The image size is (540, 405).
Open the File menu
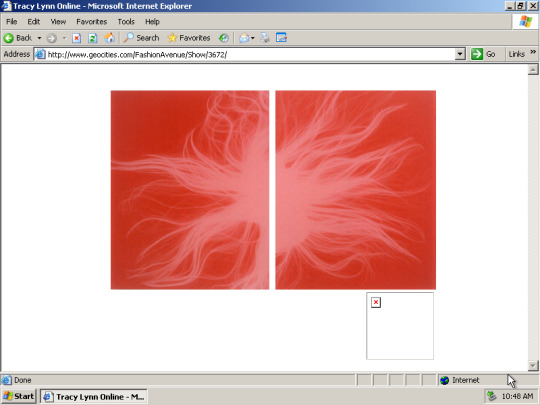pyautogui.click(x=11, y=22)
